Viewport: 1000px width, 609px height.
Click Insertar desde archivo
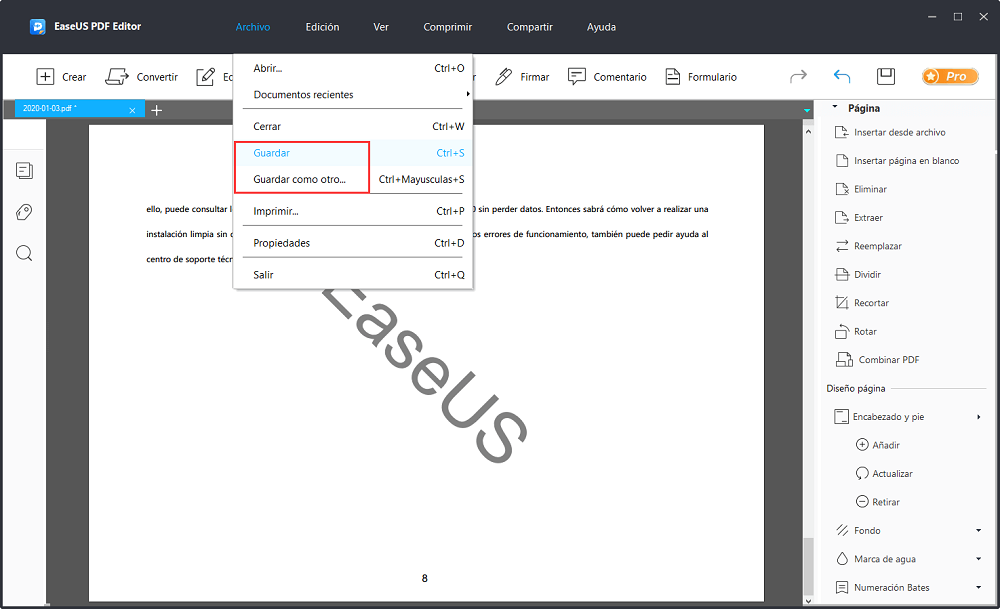click(890, 133)
